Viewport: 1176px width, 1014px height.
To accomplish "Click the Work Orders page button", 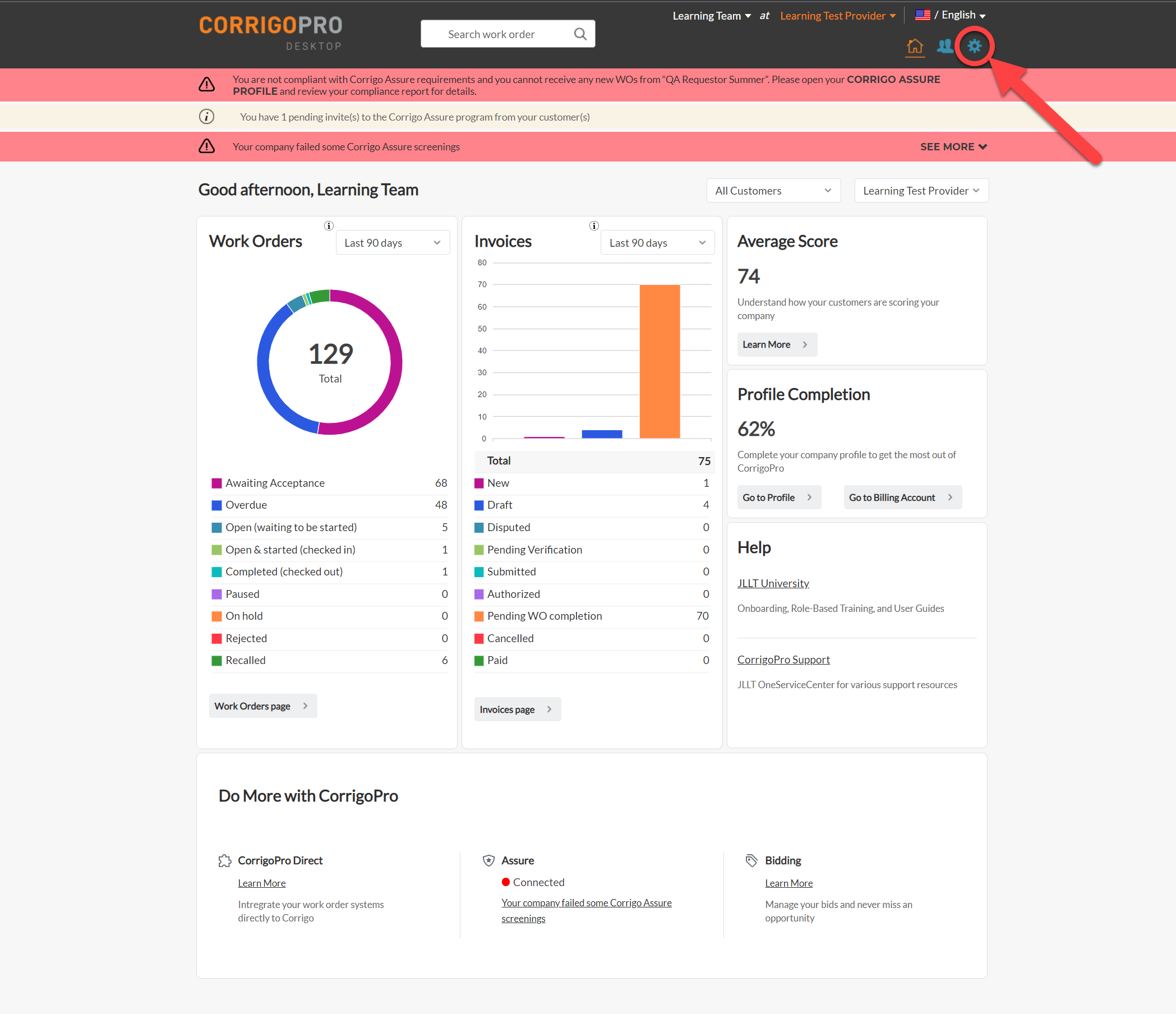I will coord(262,706).
